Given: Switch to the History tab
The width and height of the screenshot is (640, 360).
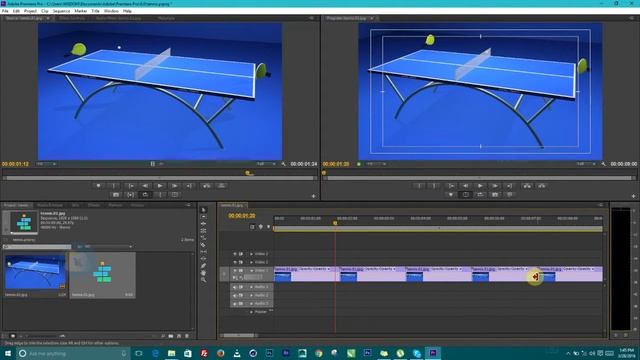Looking at the screenshot, I should (137, 205).
